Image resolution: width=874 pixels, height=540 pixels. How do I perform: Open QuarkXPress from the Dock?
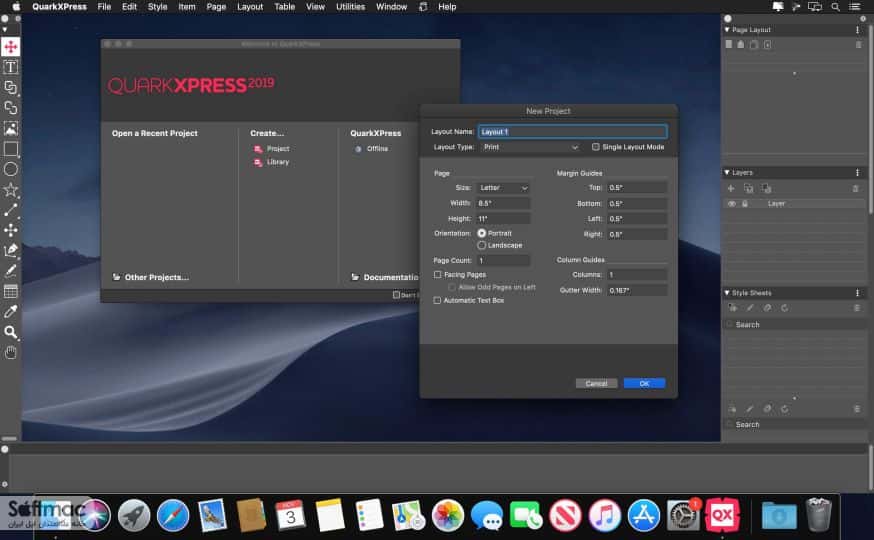722,515
